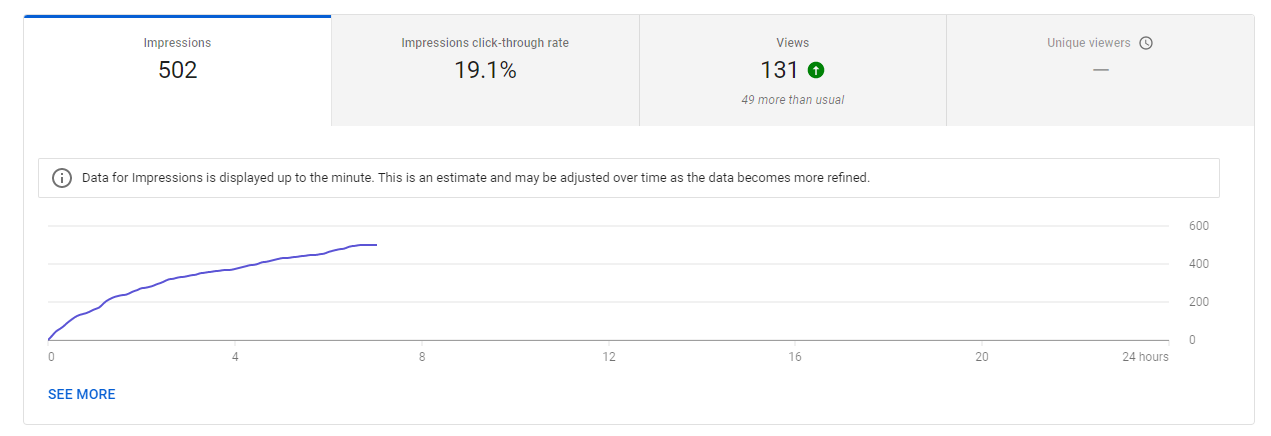Click the "49 more than usual" text

(x=792, y=100)
